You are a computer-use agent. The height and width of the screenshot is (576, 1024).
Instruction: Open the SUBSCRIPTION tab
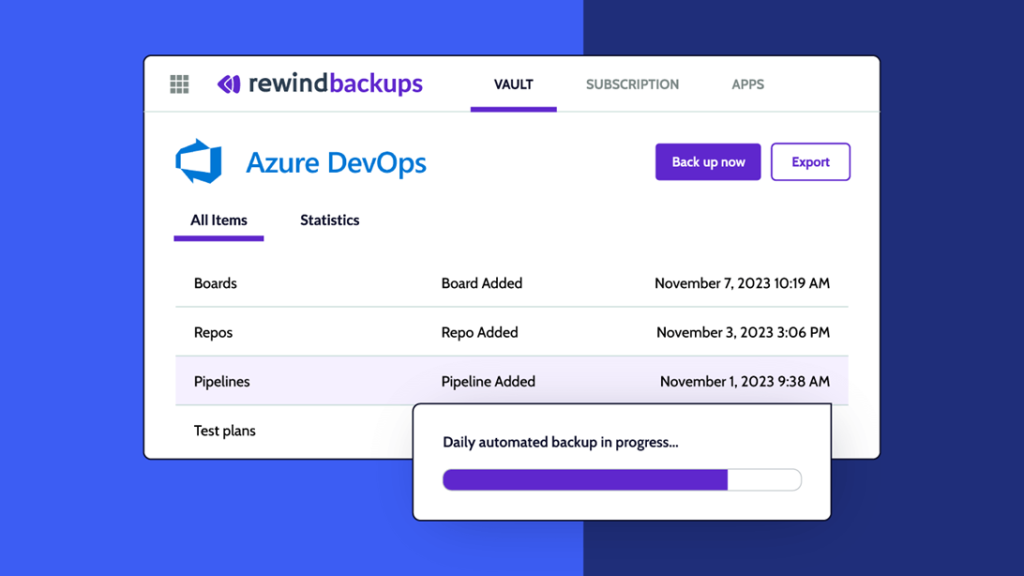coord(632,84)
